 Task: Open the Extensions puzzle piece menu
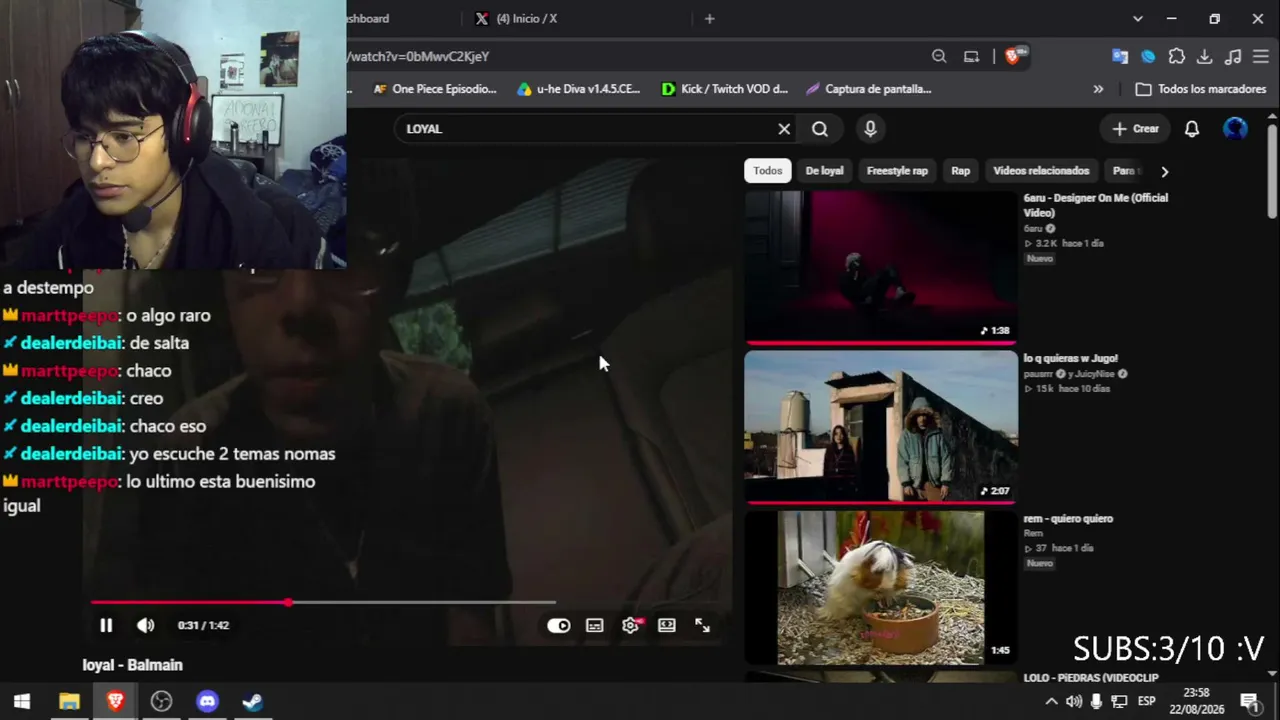[x=1177, y=57]
